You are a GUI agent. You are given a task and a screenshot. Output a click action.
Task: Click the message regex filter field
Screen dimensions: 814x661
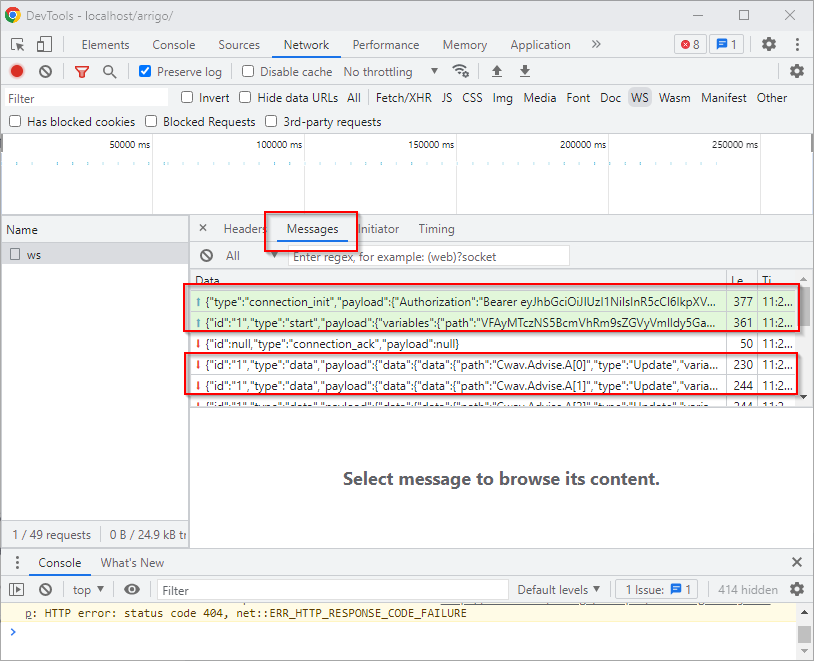pos(429,256)
